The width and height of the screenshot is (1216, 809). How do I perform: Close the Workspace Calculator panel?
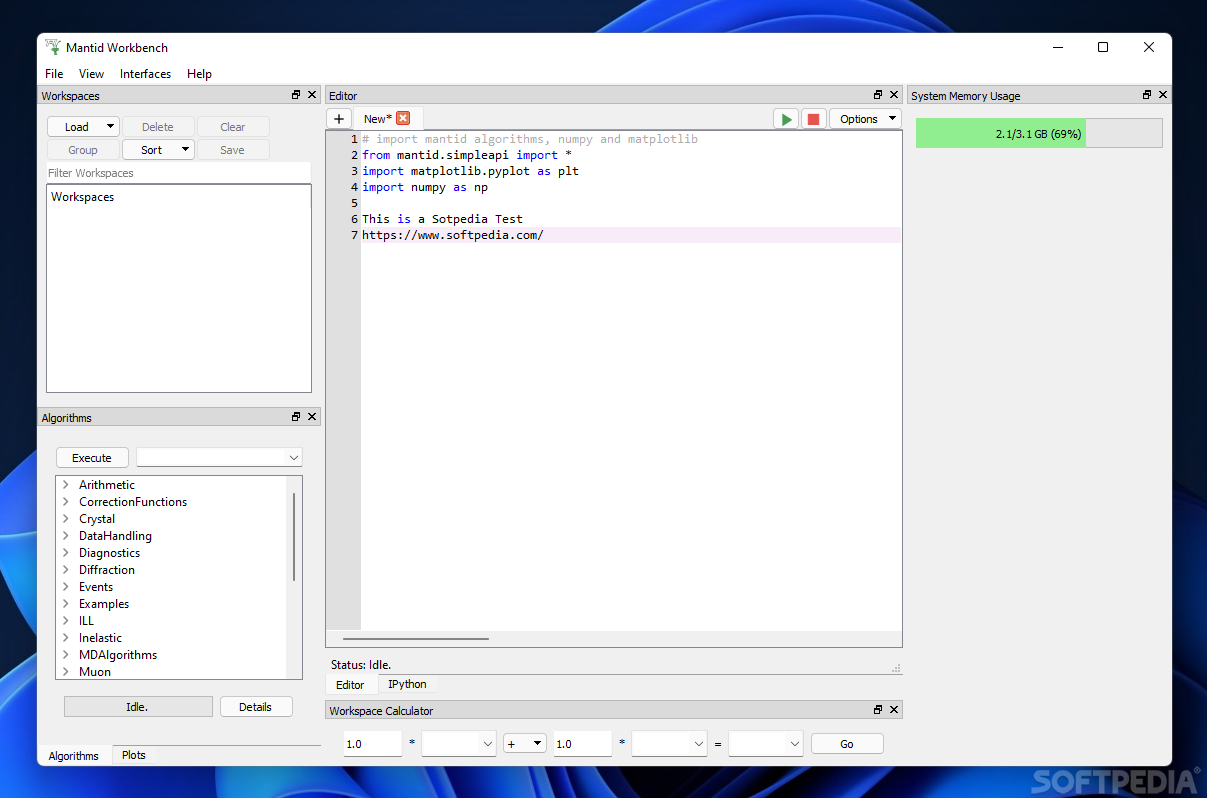tap(894, 710)
